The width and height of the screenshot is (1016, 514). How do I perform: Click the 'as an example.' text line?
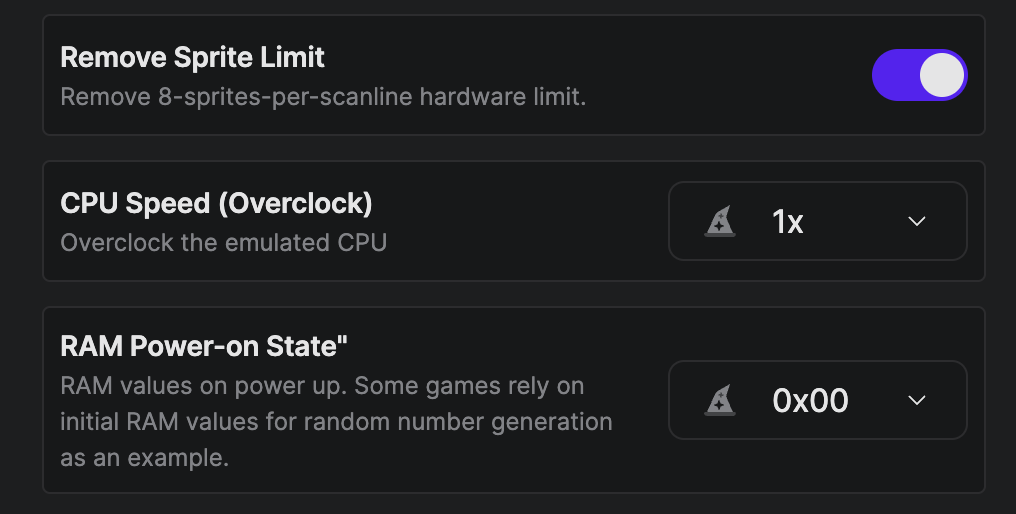pos(145,458)
